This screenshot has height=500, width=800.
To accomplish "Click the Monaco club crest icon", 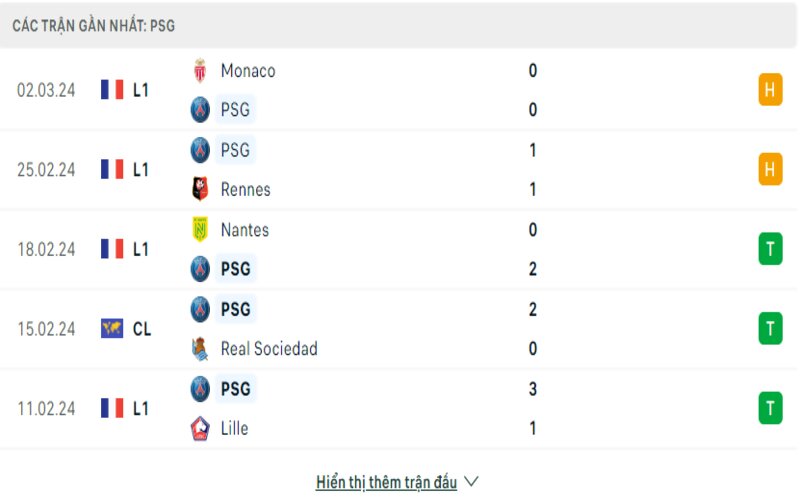I will (x=200, y=71).
